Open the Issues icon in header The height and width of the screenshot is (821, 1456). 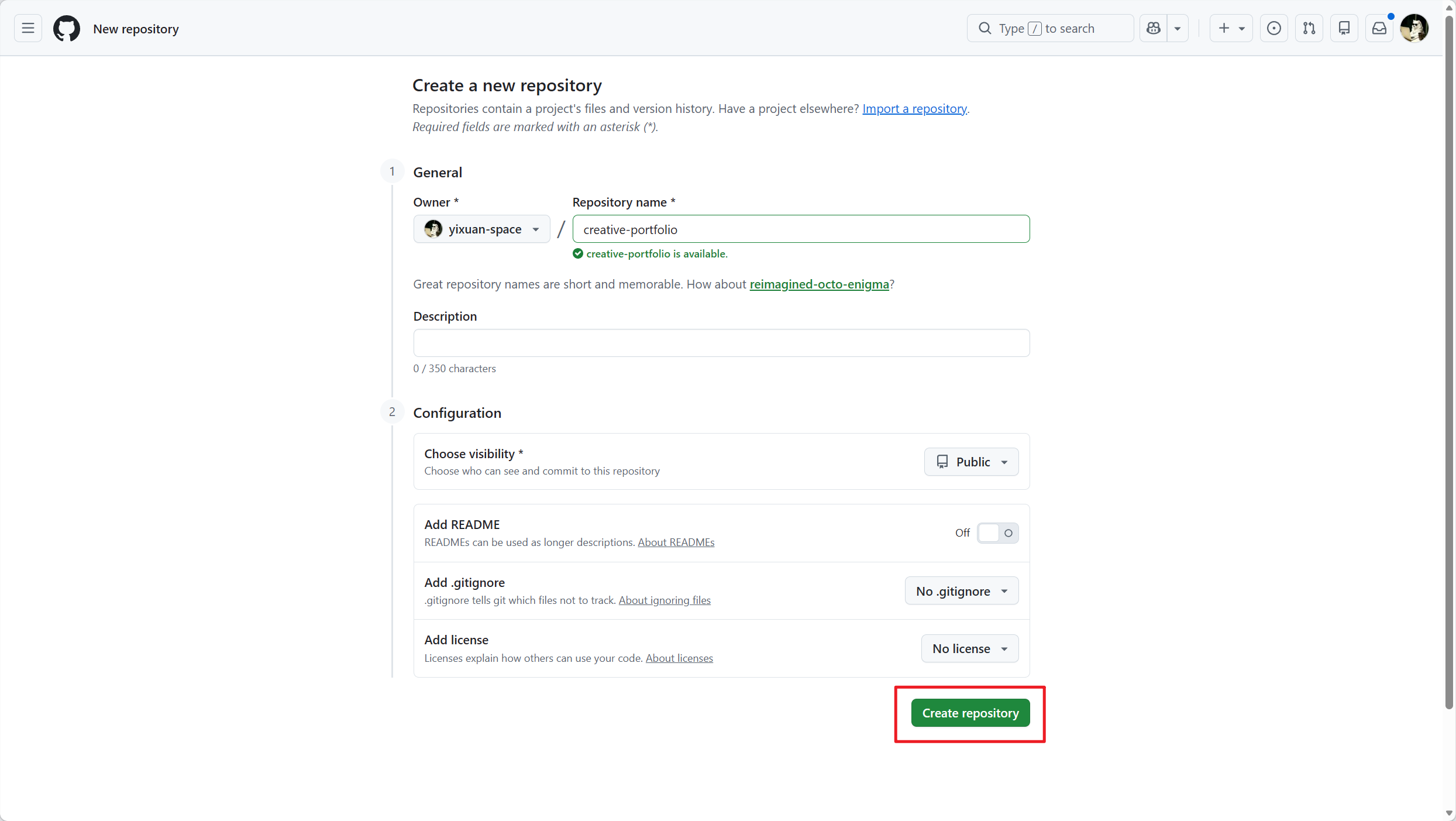click(x=1274, y=28)
